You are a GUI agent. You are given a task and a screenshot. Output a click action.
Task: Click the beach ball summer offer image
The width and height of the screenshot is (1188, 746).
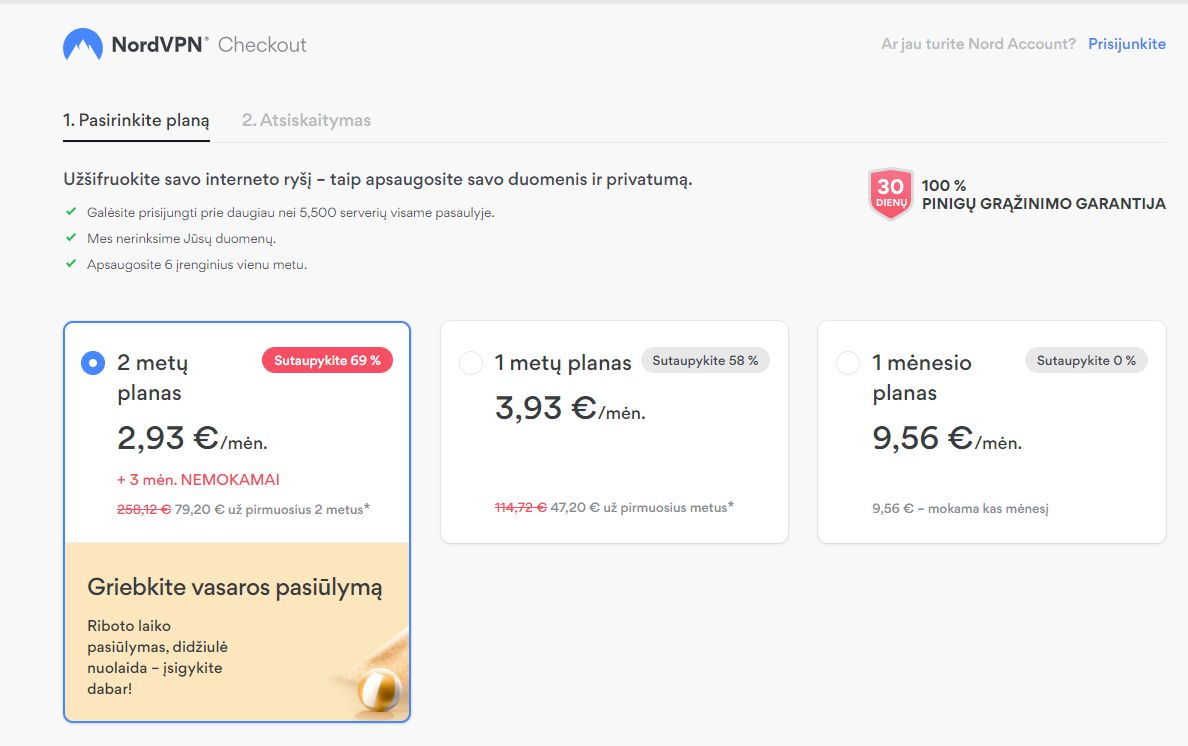pyautogui.click(x=379, y=688)
